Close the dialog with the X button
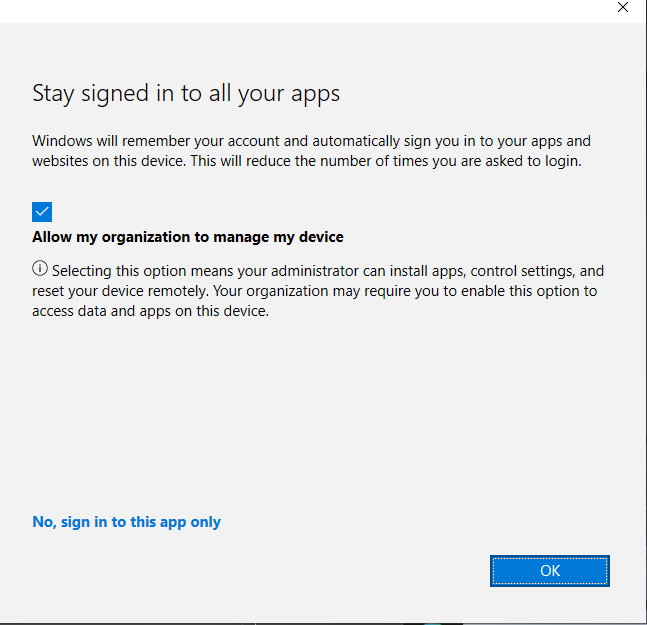647x625 pixels. [x=623, y=7]
